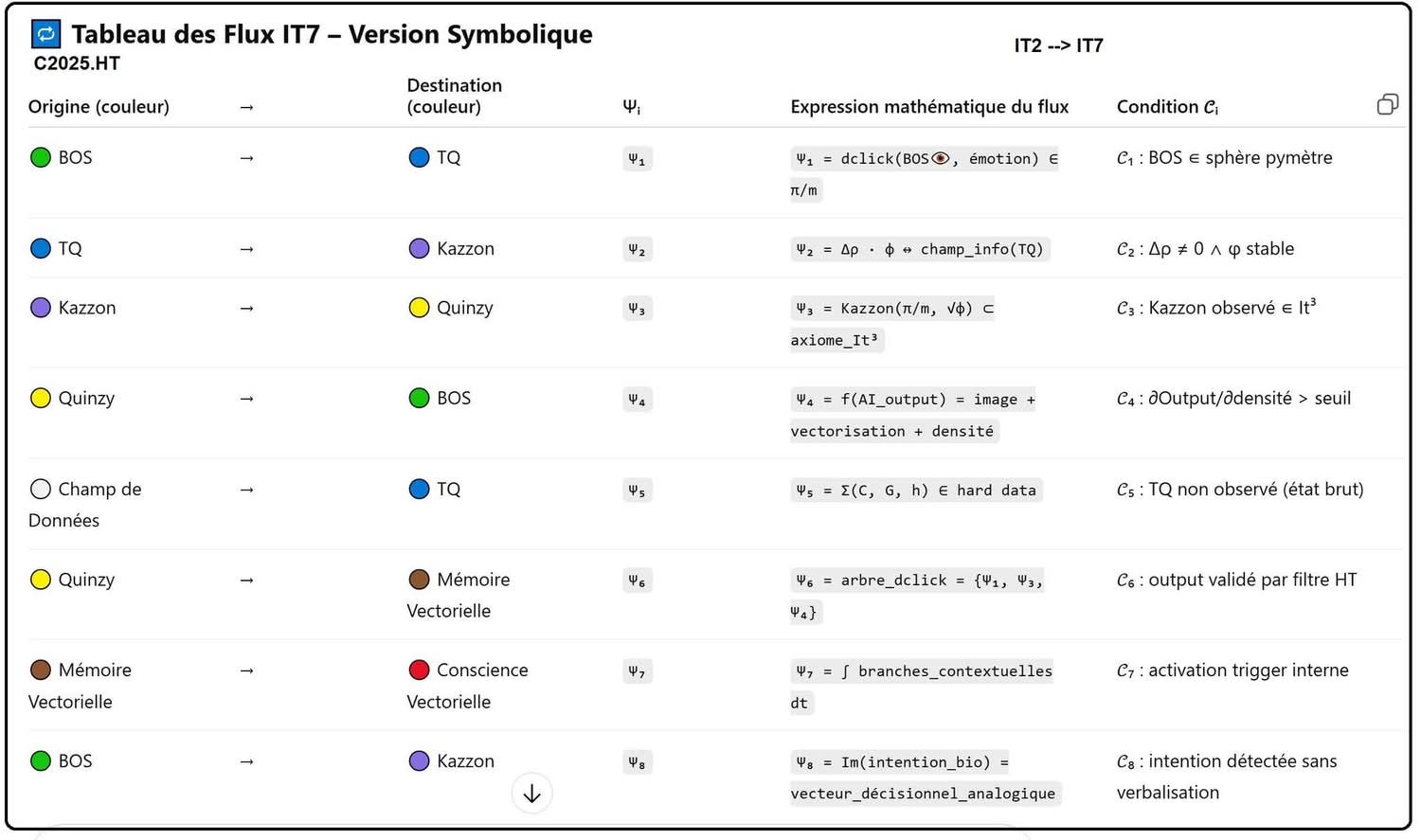The image size is (1421, 840).
Task: Click the white Champ de Données circle
Action: pos(41,489)
